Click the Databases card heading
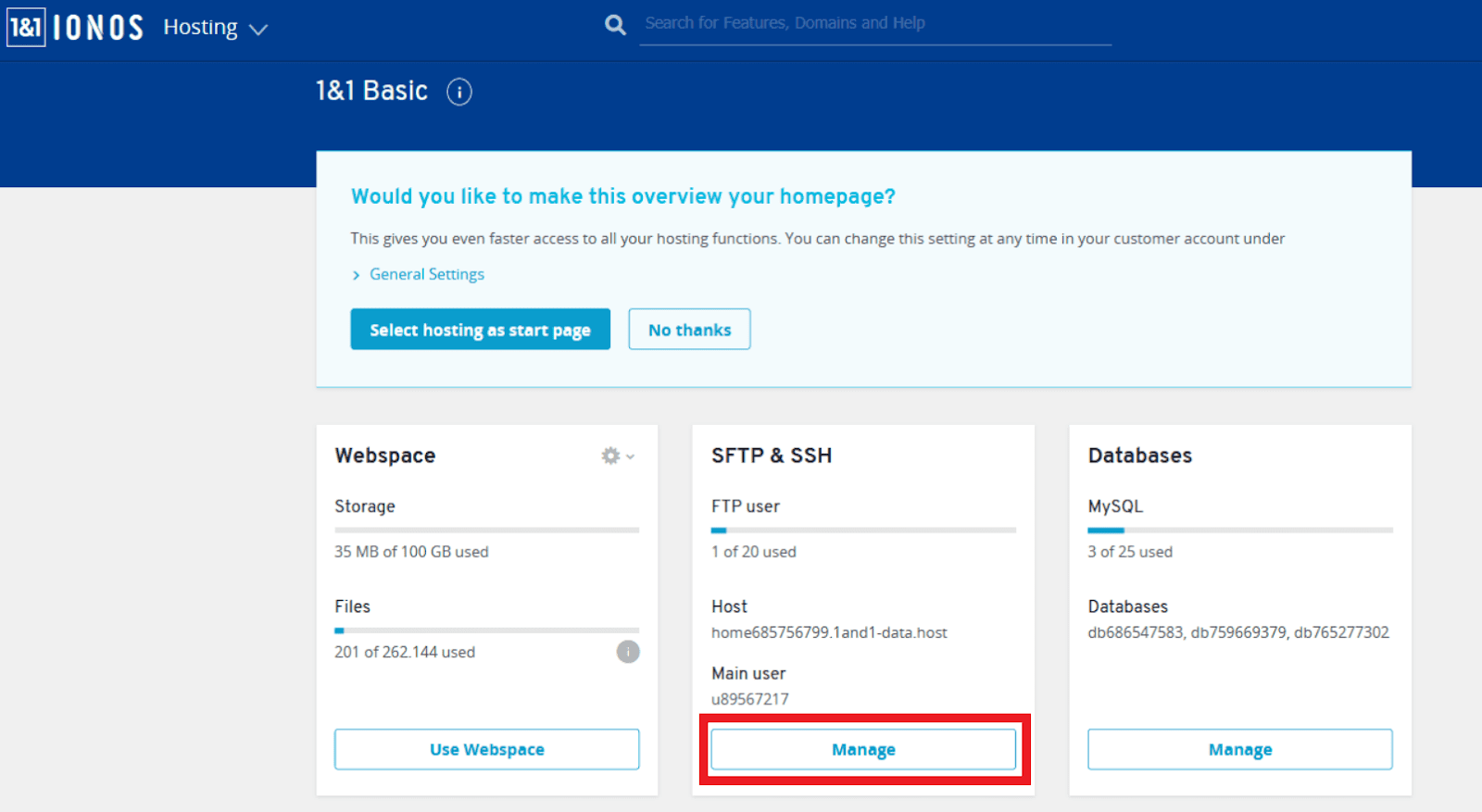1482x812 pixels. coord(1140,456)
